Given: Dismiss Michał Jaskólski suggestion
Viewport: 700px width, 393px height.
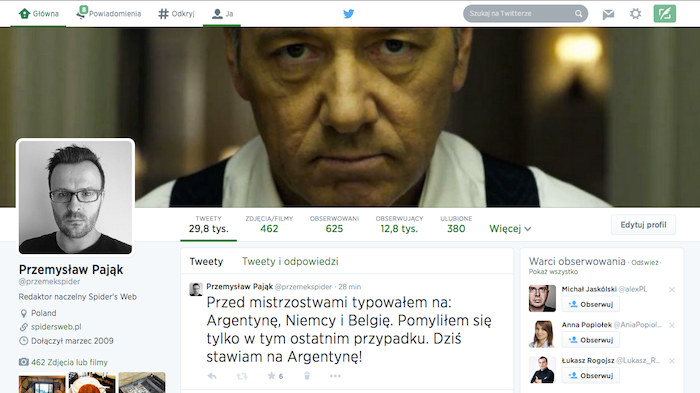Looking at the screenshot, I should pyautogui.click(x=672, y=290).
